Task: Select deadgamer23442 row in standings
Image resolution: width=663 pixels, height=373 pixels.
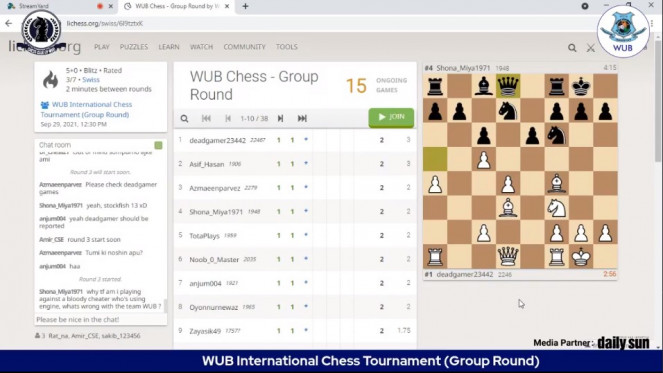Action: 295,140
